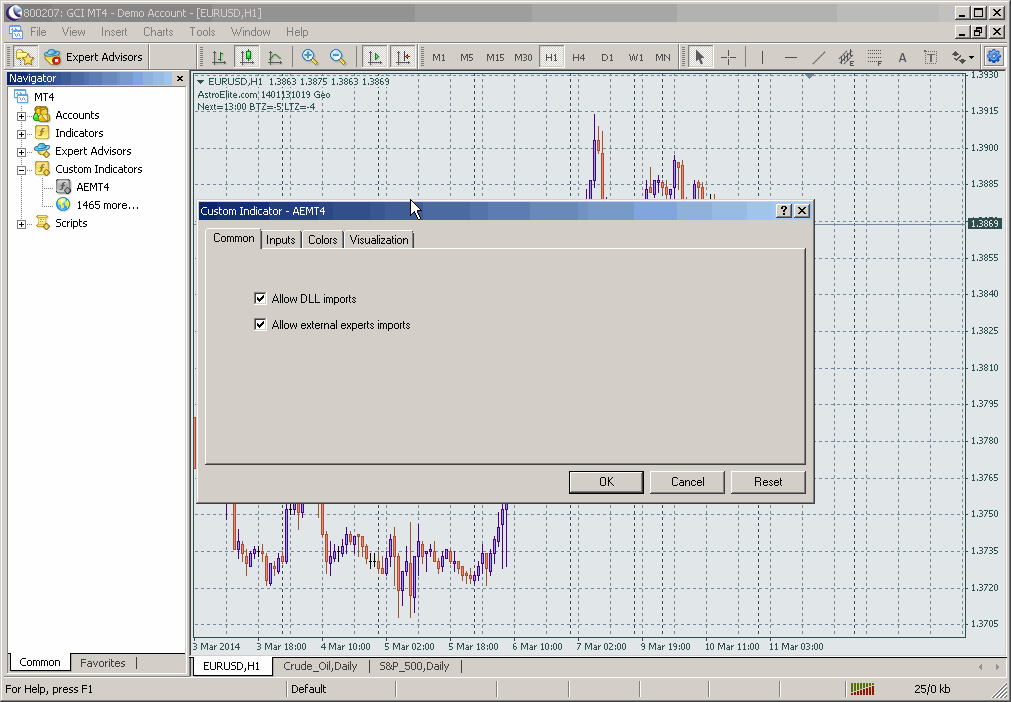Click the draw trendline tool icon
This screenshot has height=702, width=1011.
point(818,57)
